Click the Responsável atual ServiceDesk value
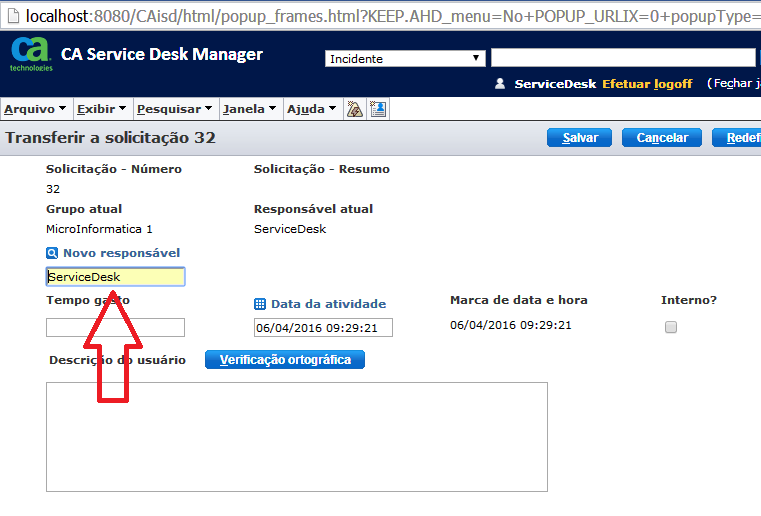This screenshot has width=761, height=516. tap(290, 229)
